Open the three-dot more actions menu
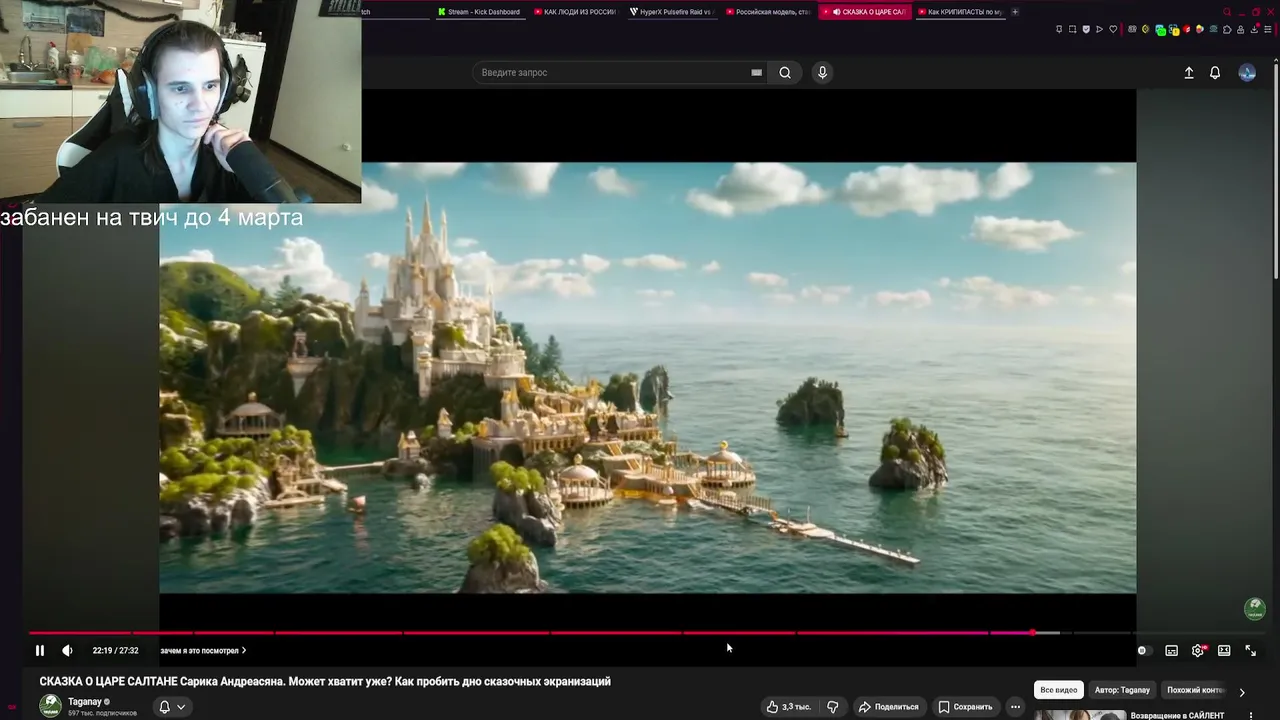The height and width of the screenshot is (720, 1280). click(1015, 707)
